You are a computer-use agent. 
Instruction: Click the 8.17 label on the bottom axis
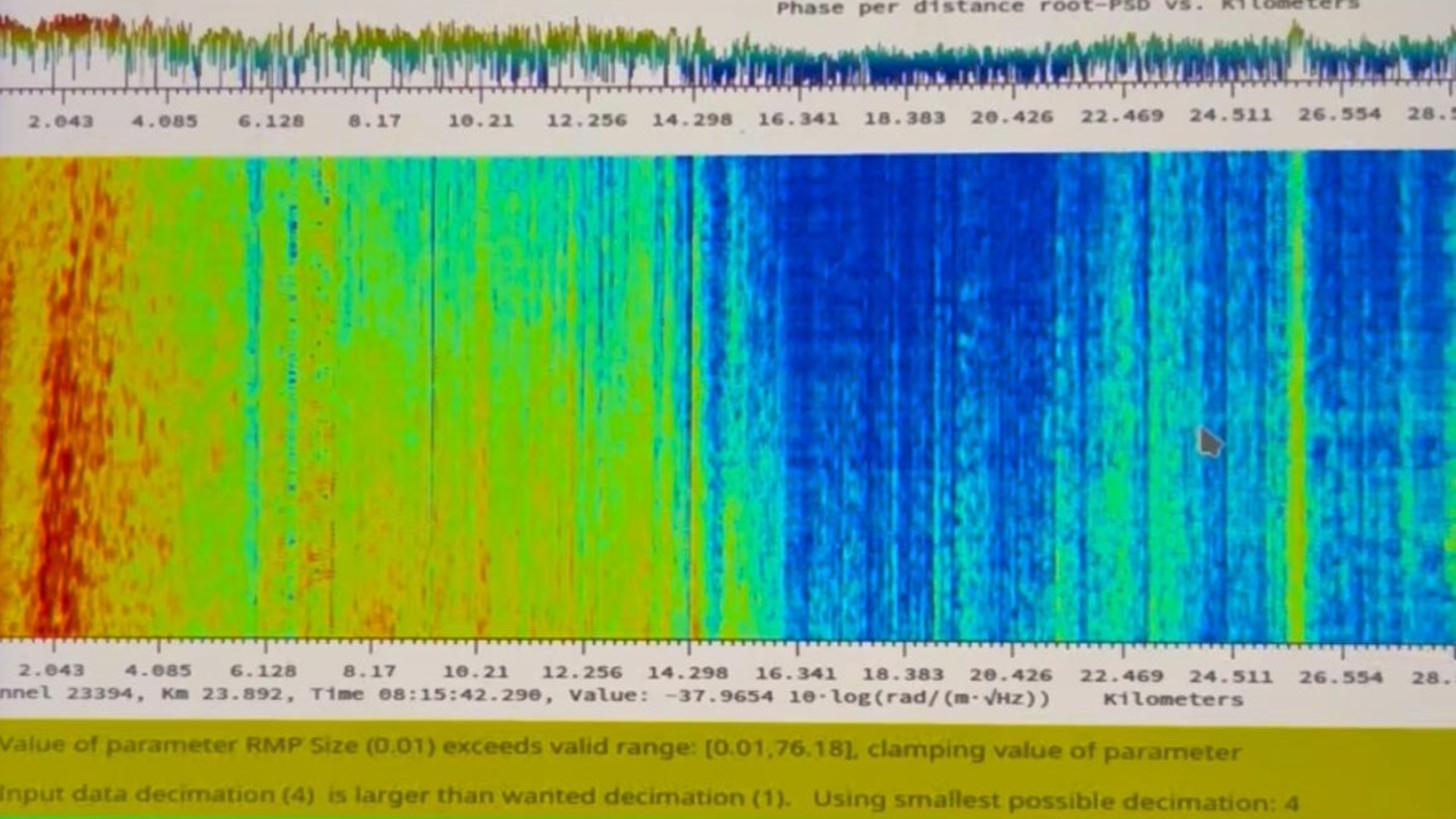click(x=369, y=671)
